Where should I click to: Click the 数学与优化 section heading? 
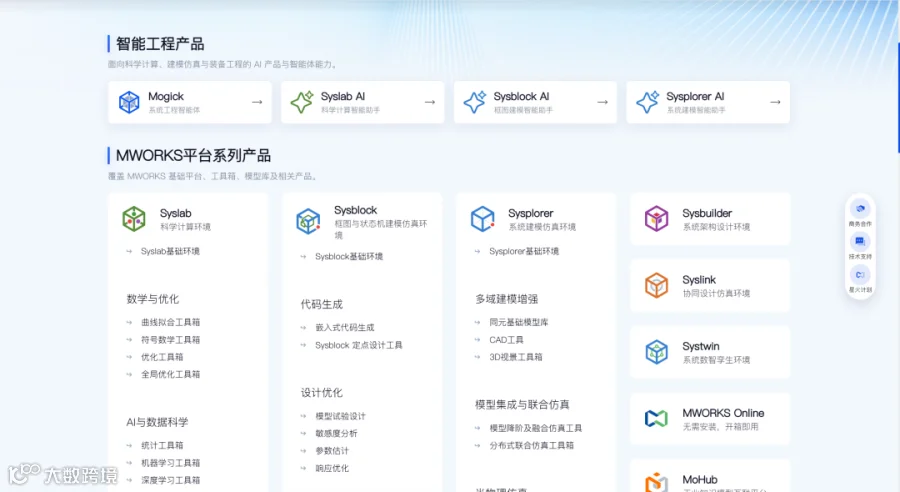pos(153,299)
